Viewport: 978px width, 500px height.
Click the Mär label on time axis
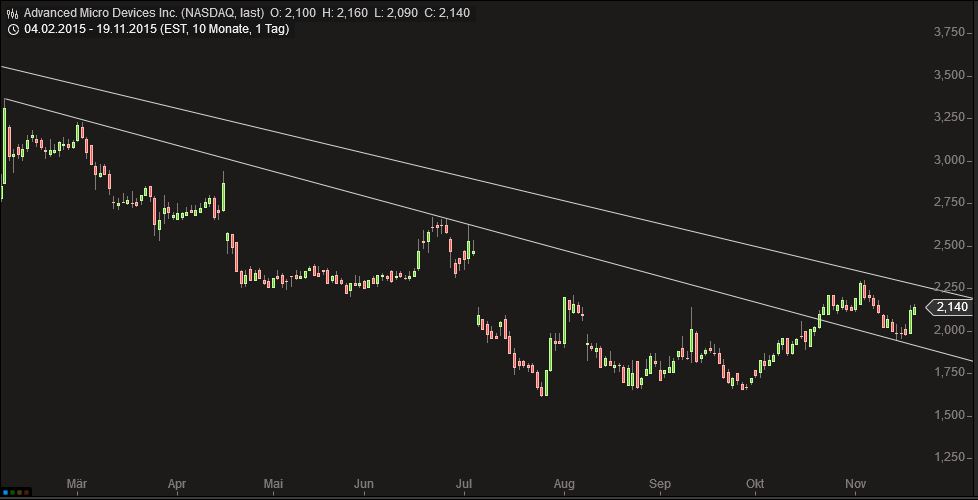click(76, 484)
